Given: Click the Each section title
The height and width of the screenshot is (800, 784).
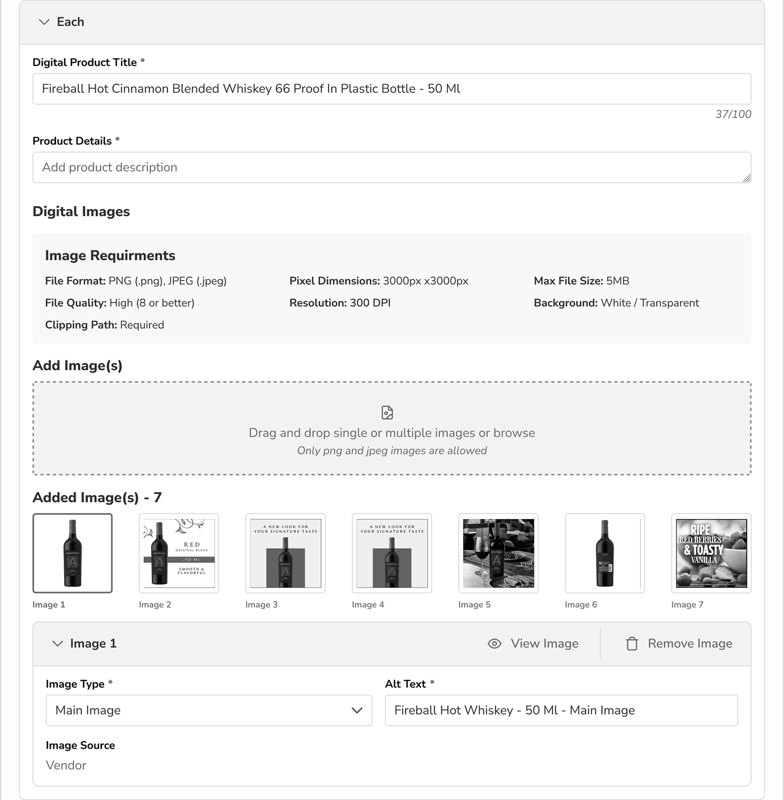Looking at the screenshot, I should click(x=70, y=22).
